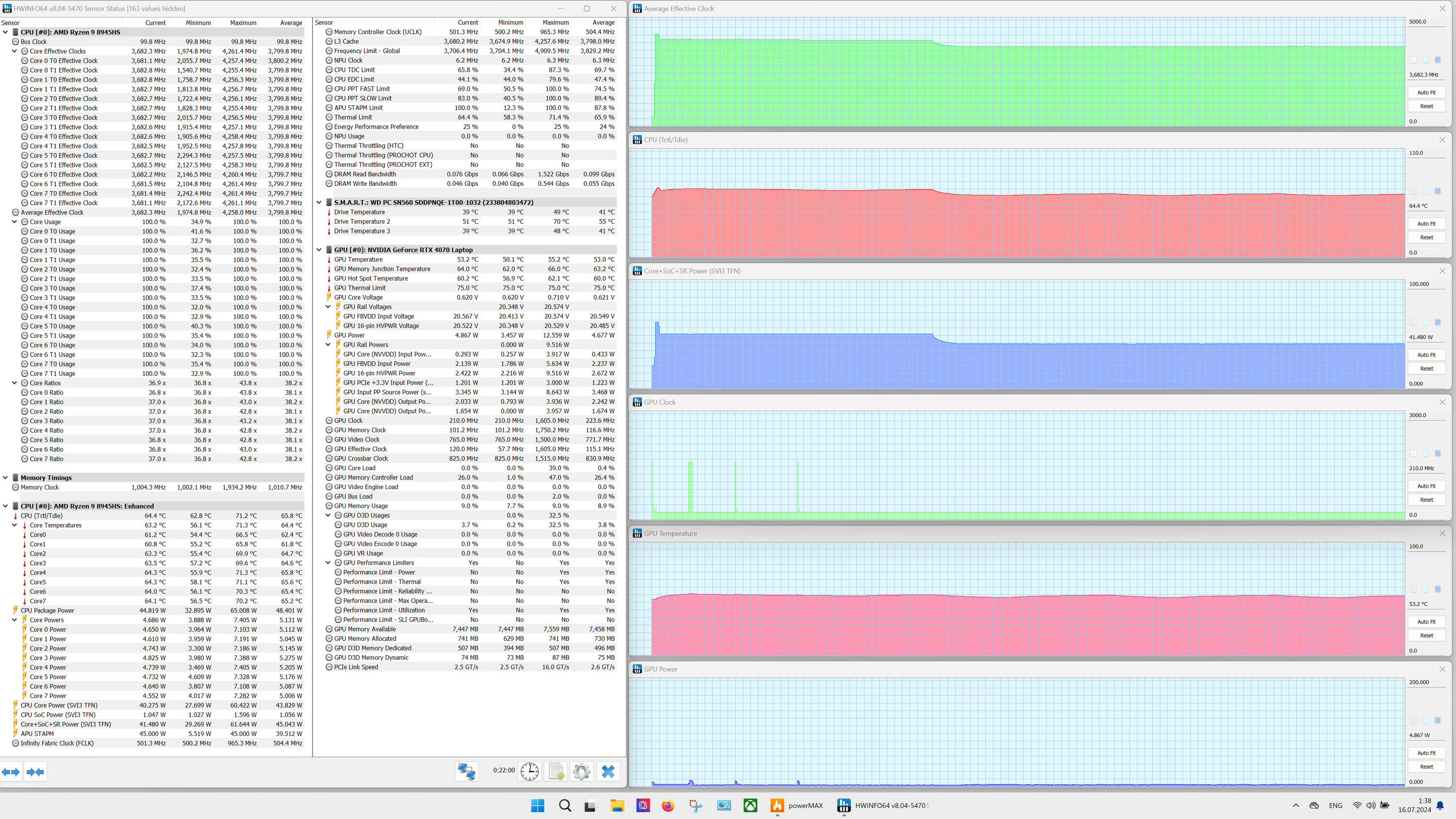Click the Bus Clock sensor icon
Viewport: 1456px width, 819px height.
16,42
